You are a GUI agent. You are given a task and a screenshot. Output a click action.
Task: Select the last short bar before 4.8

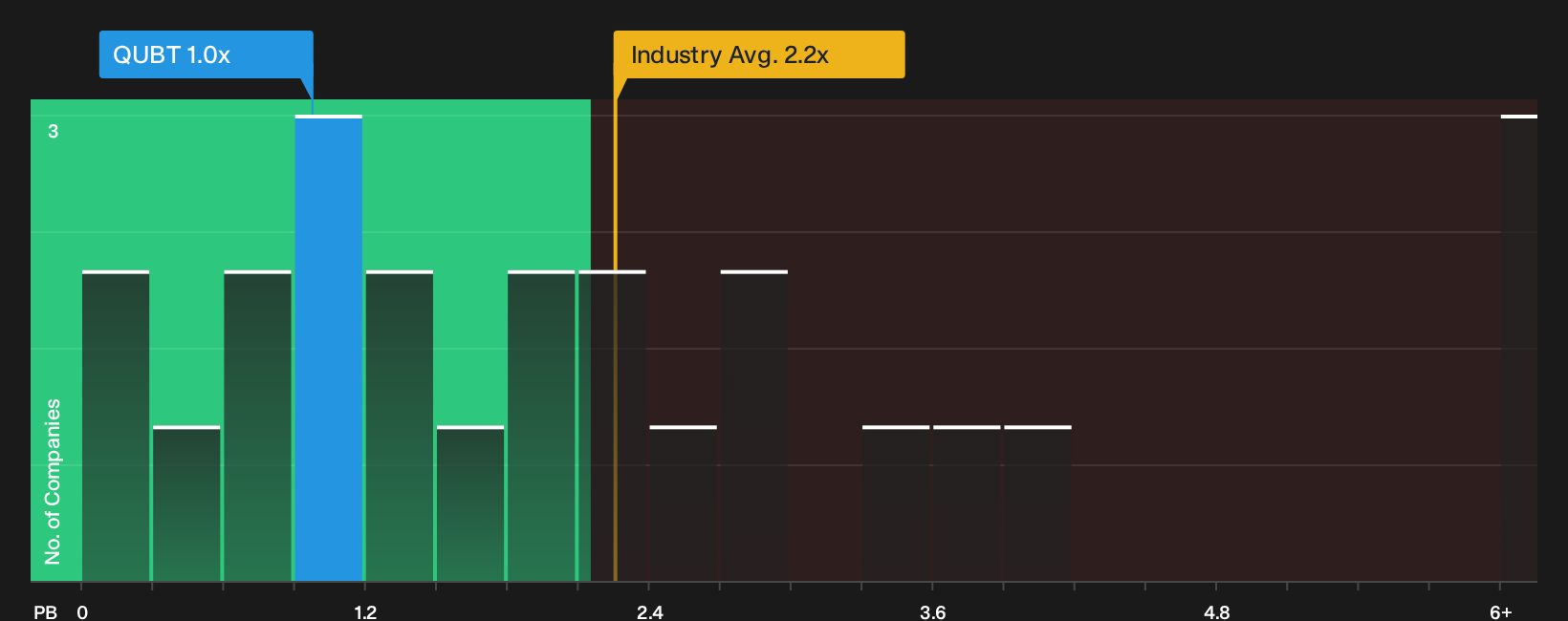point(1037,503)
